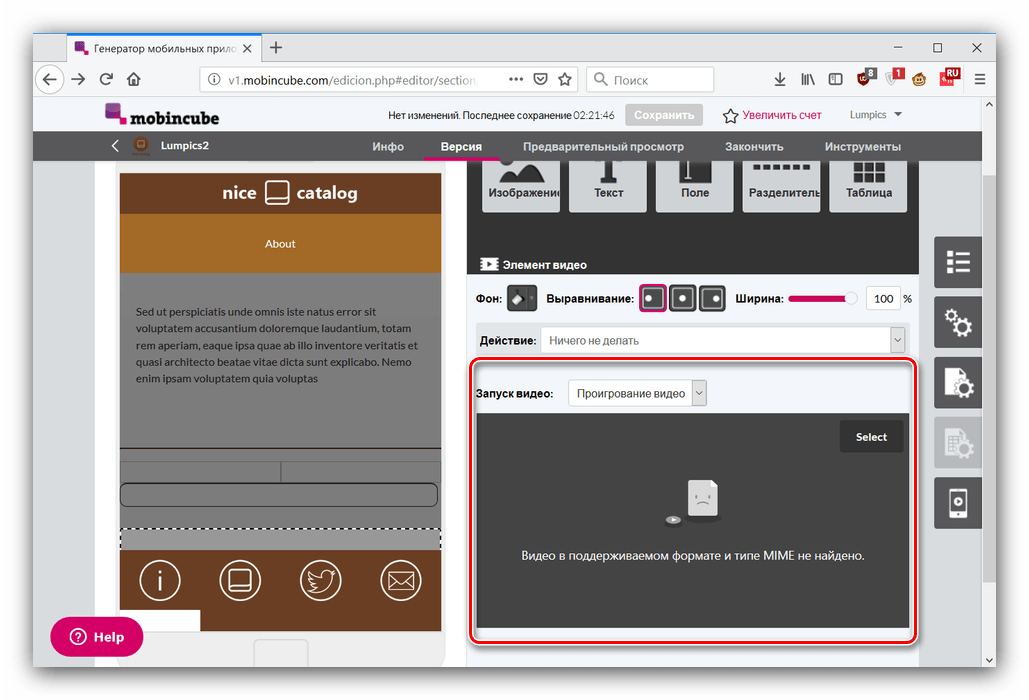Click in the browser Поиск search box
Screen dimensions: 1029x700
[x=650, y=79]
